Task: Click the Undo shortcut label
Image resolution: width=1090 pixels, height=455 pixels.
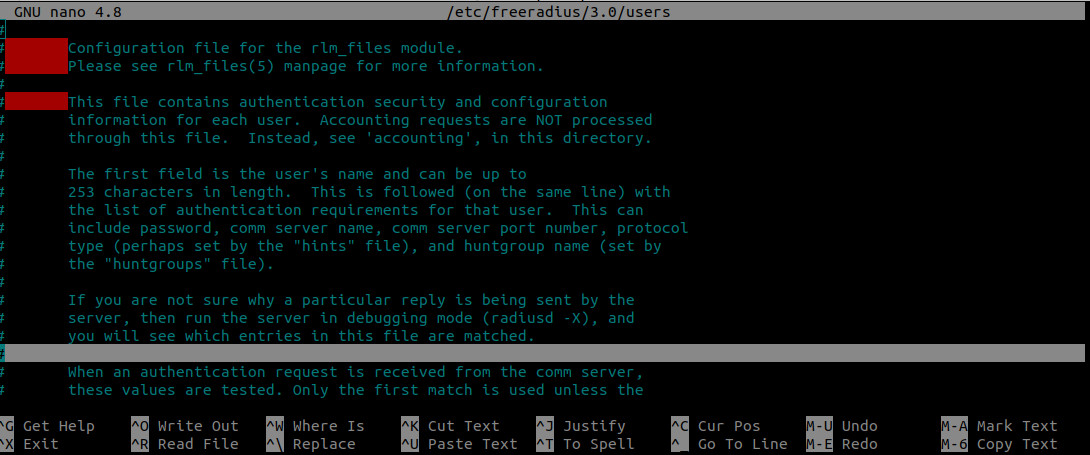Action: 860,426
